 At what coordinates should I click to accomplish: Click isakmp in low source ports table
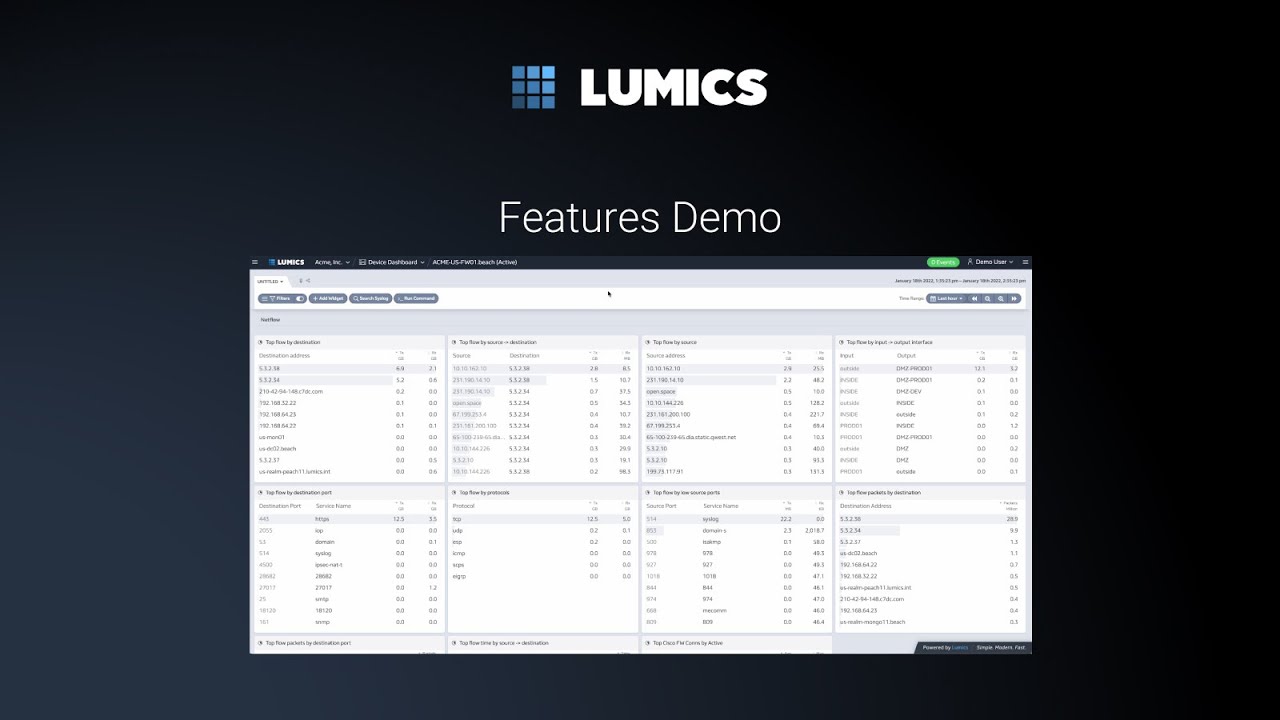pyautogui.click(x=712, y=542)
